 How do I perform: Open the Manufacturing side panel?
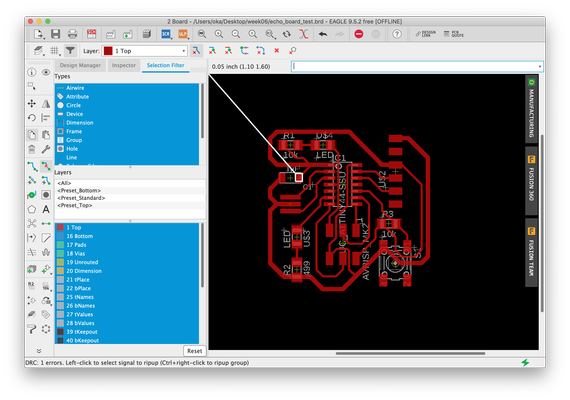tap(531, 108)
